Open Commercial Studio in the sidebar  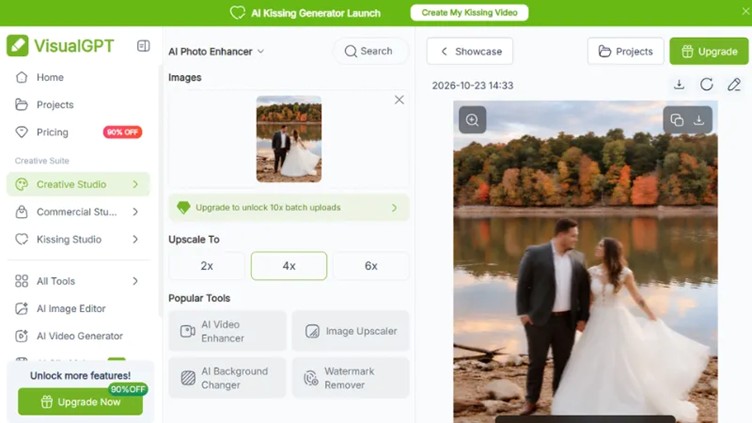pyautogui.click(x=77, y=212)
